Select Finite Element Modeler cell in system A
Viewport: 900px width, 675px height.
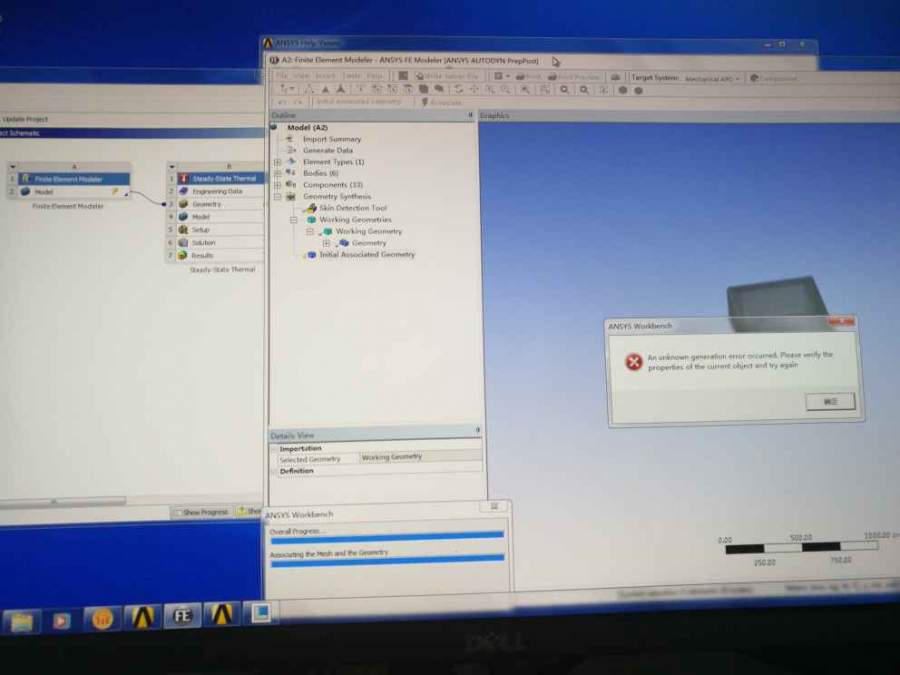point(73,179)
